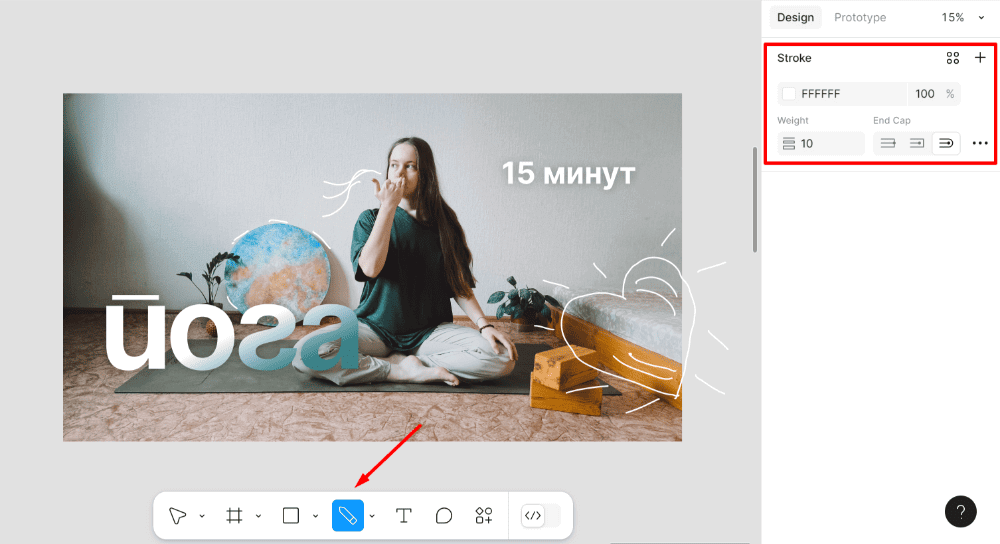The image size is (1000, 544).
Task: Open Move tool options chevron
Action: coord(202,516)
